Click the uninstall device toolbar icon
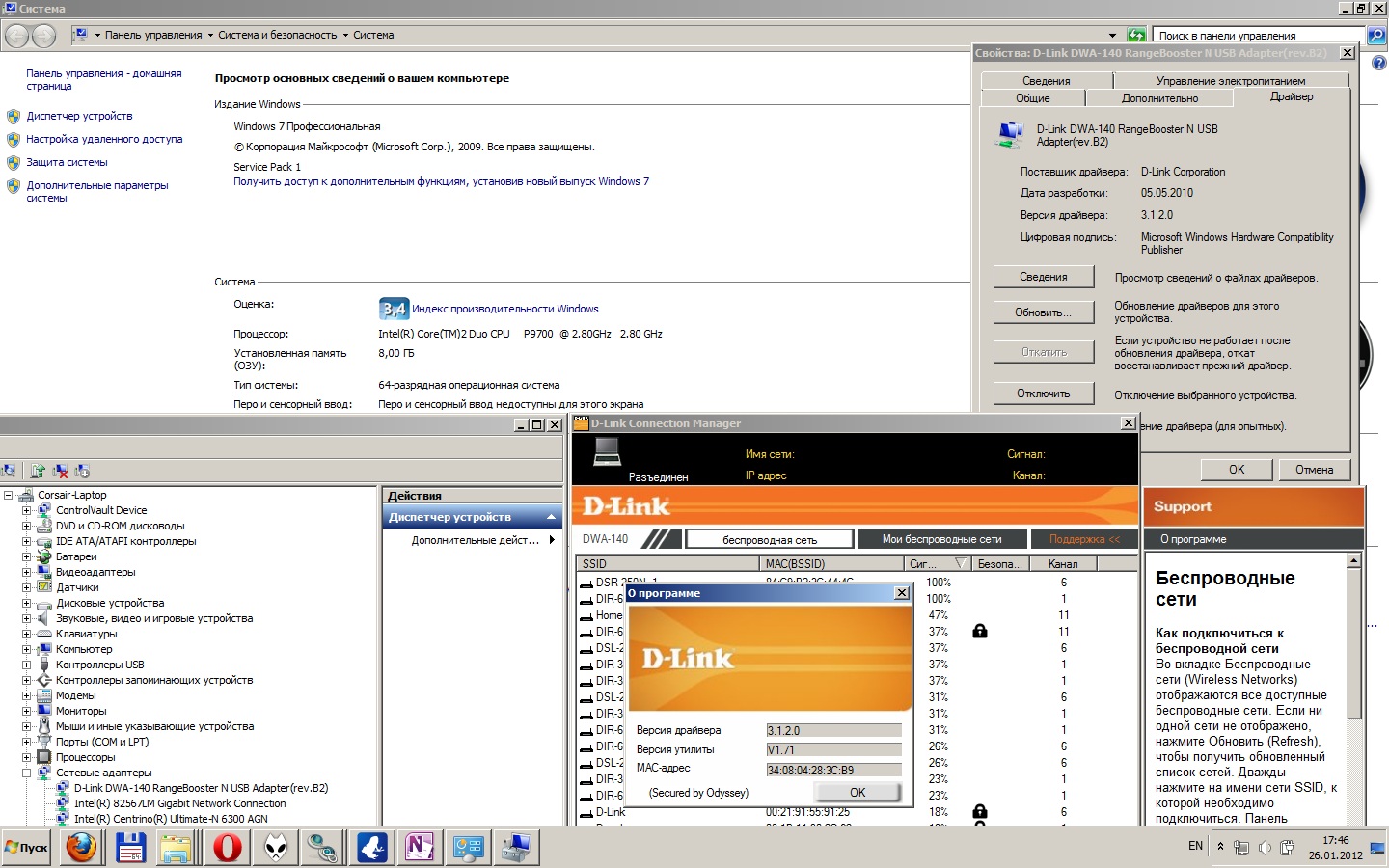 [61, 471]
